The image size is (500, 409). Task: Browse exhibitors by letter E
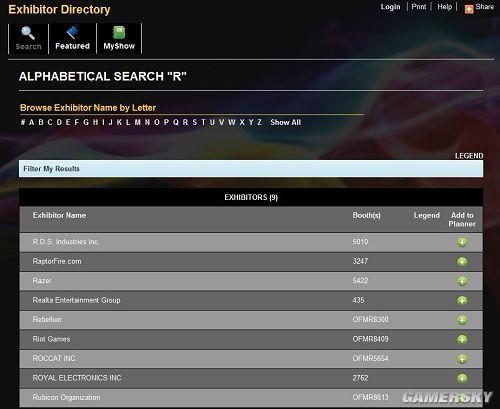[x=68, y=122]
